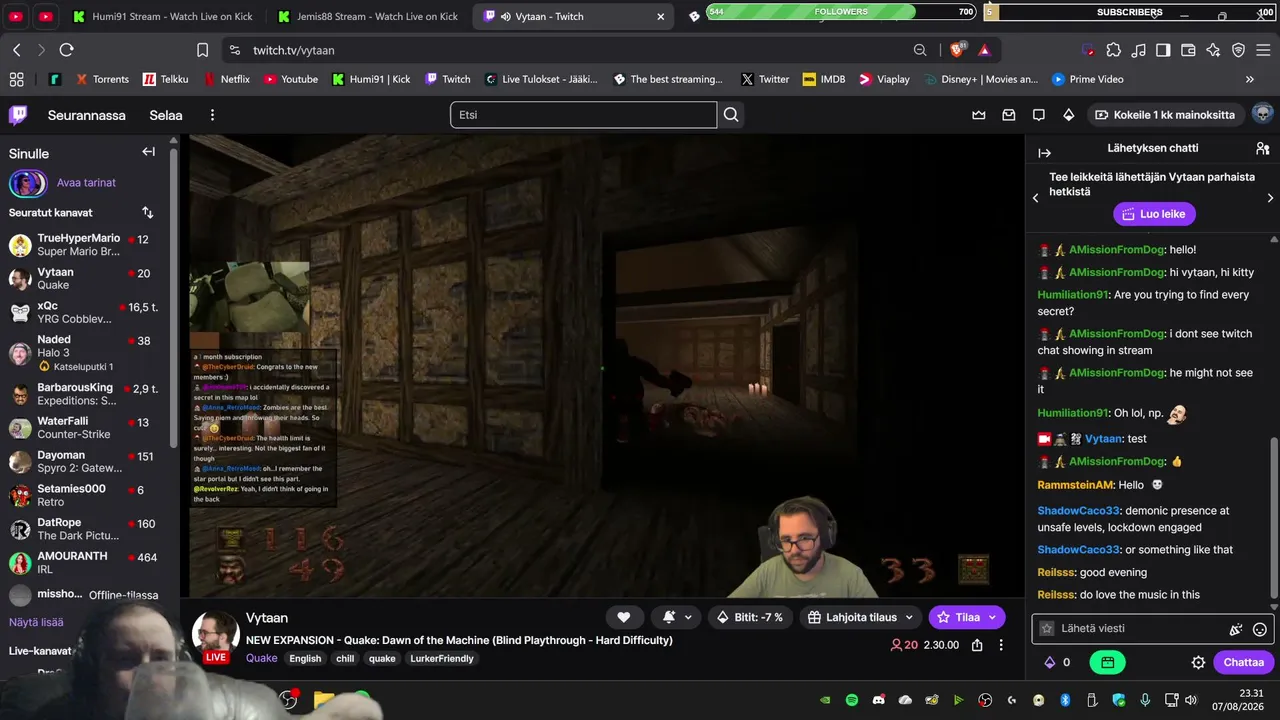Click the Twitch search magnifier button

(x=731, y=115)
